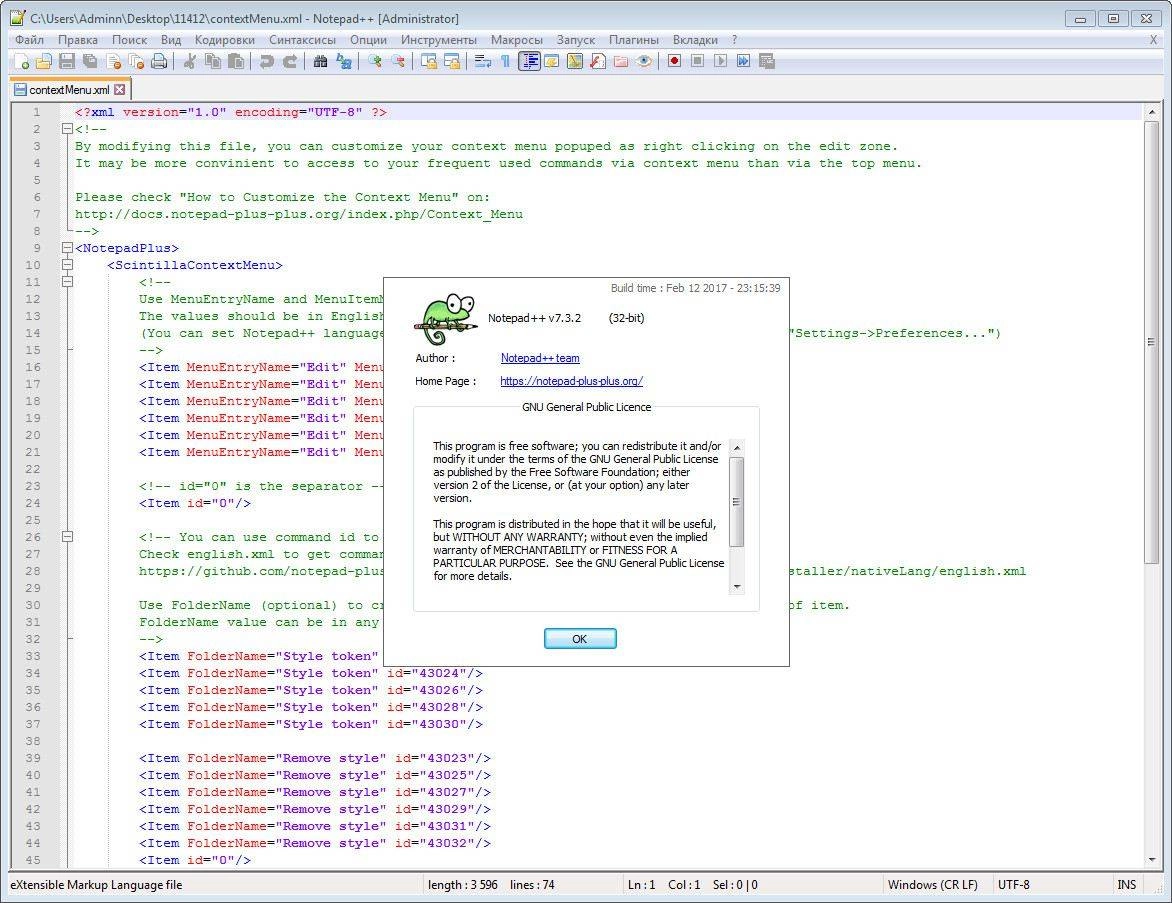
Task: Open the Поиск menu
Action: coord(129,40)
